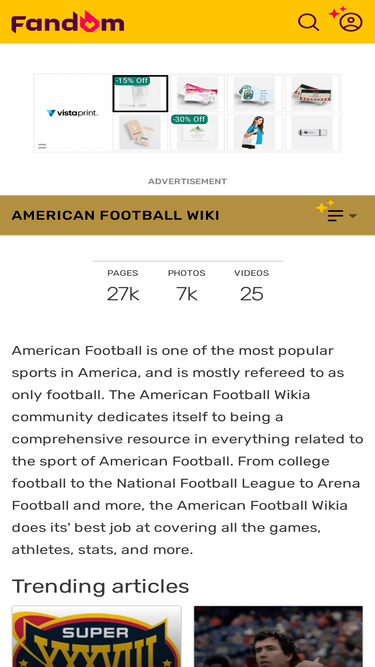The height and width of the screenshot is (667, 375).
Task: Open the pink business cards ad thumbnail
Action: pos(197,94)
